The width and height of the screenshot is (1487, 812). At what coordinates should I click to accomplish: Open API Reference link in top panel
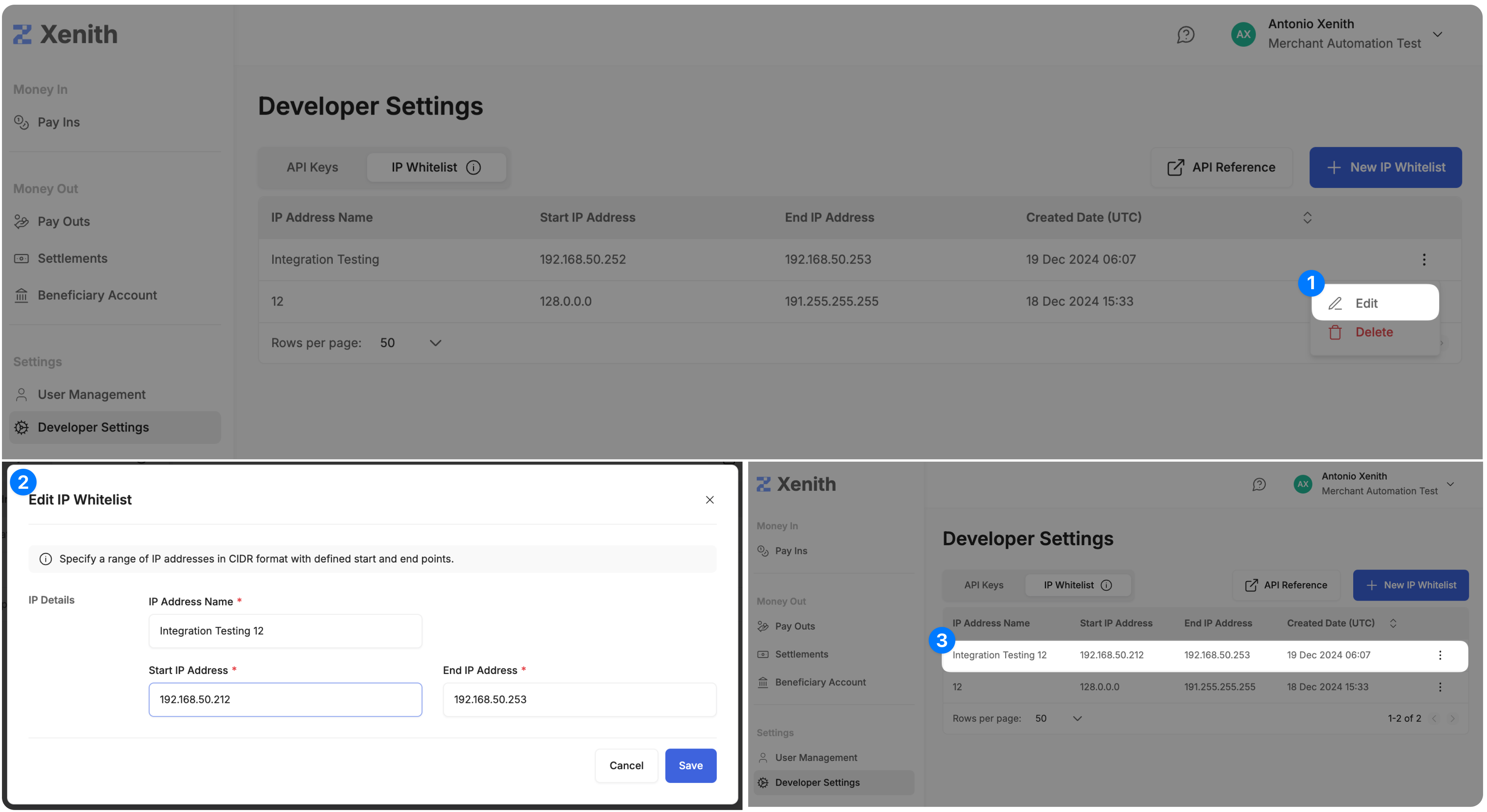[x=1221, y=167]
